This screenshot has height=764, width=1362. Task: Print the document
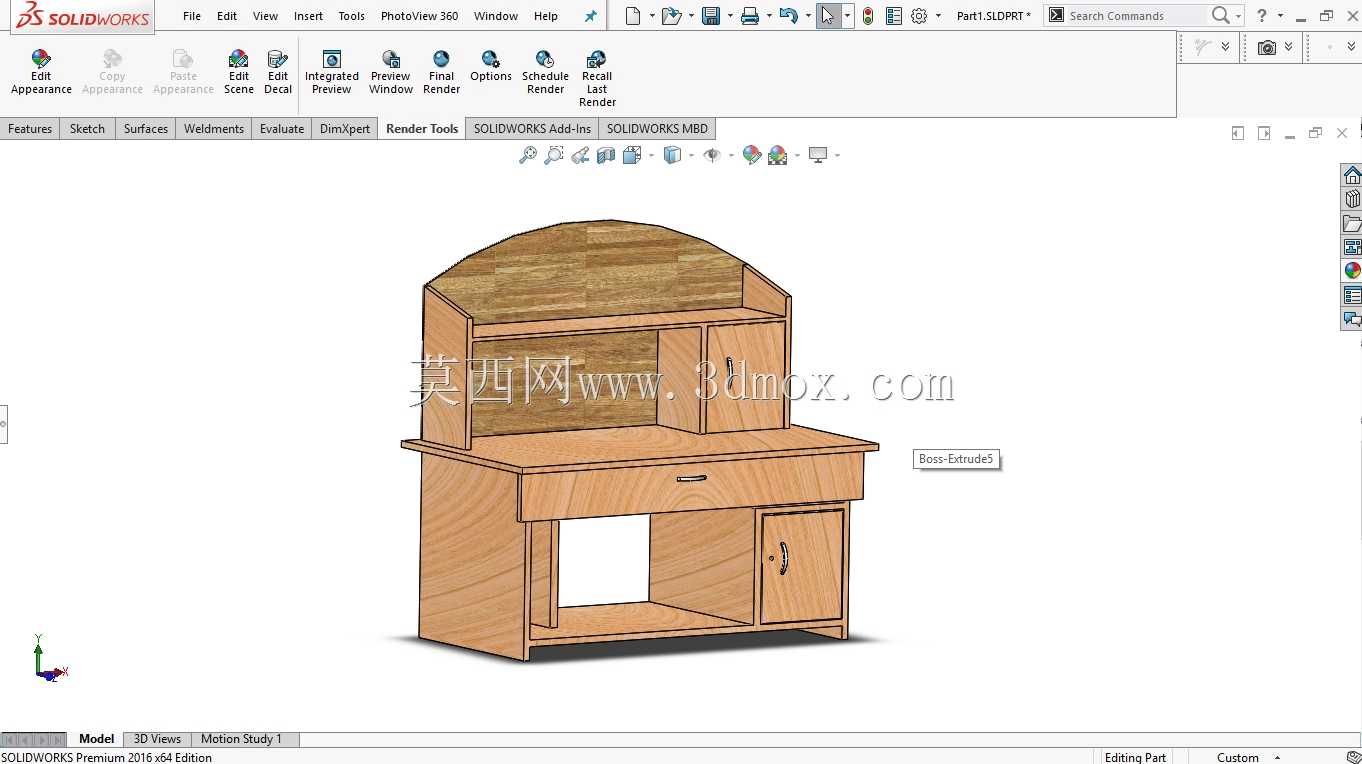pyautogui.click(x=750, y=16)
